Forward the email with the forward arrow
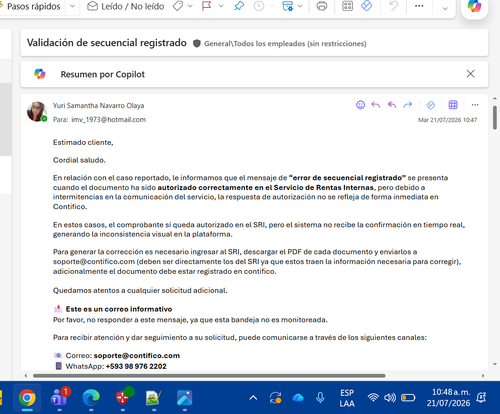500x414 pixels. coord(408,105)
